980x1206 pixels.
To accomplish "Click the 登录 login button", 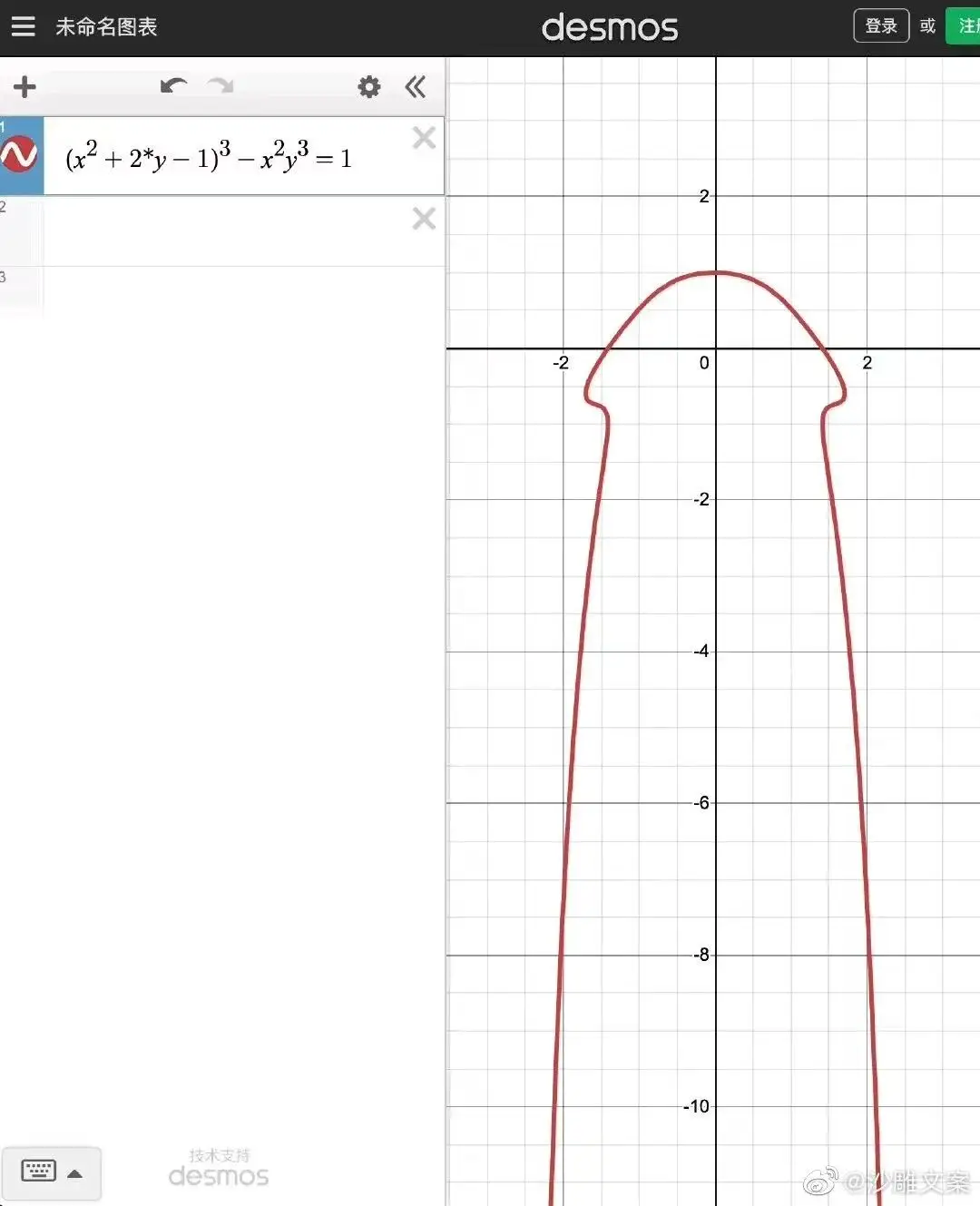I will tap(881, 26).
